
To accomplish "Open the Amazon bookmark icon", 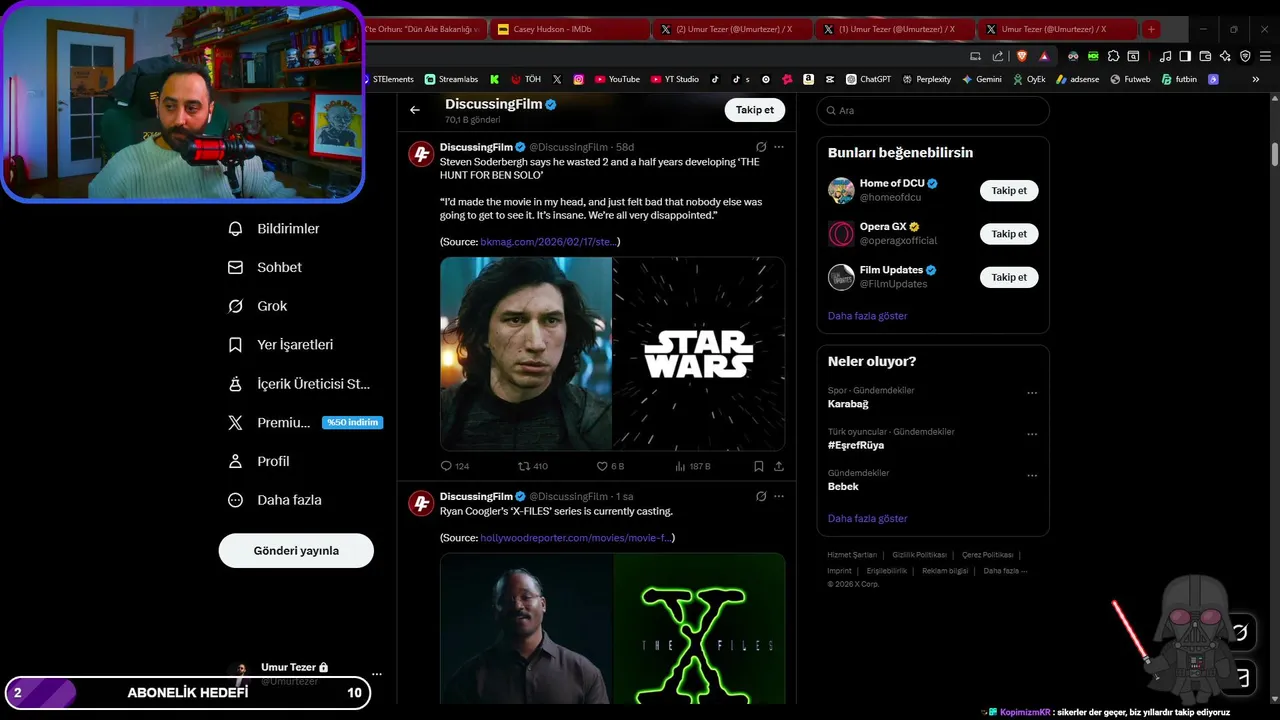I will [808, 79].
